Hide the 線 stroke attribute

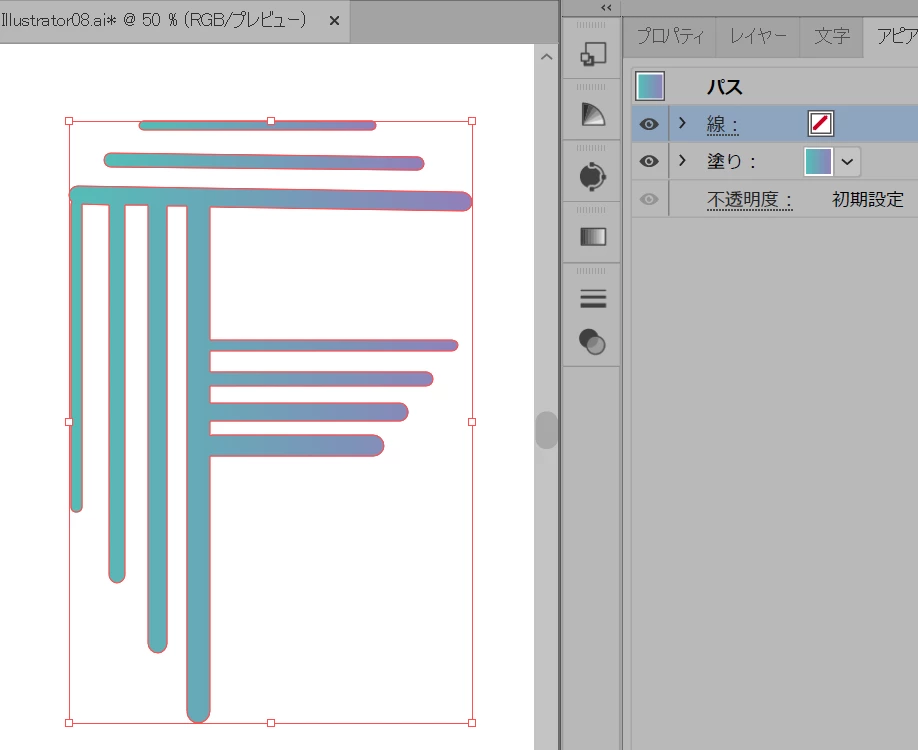(649, 124)
